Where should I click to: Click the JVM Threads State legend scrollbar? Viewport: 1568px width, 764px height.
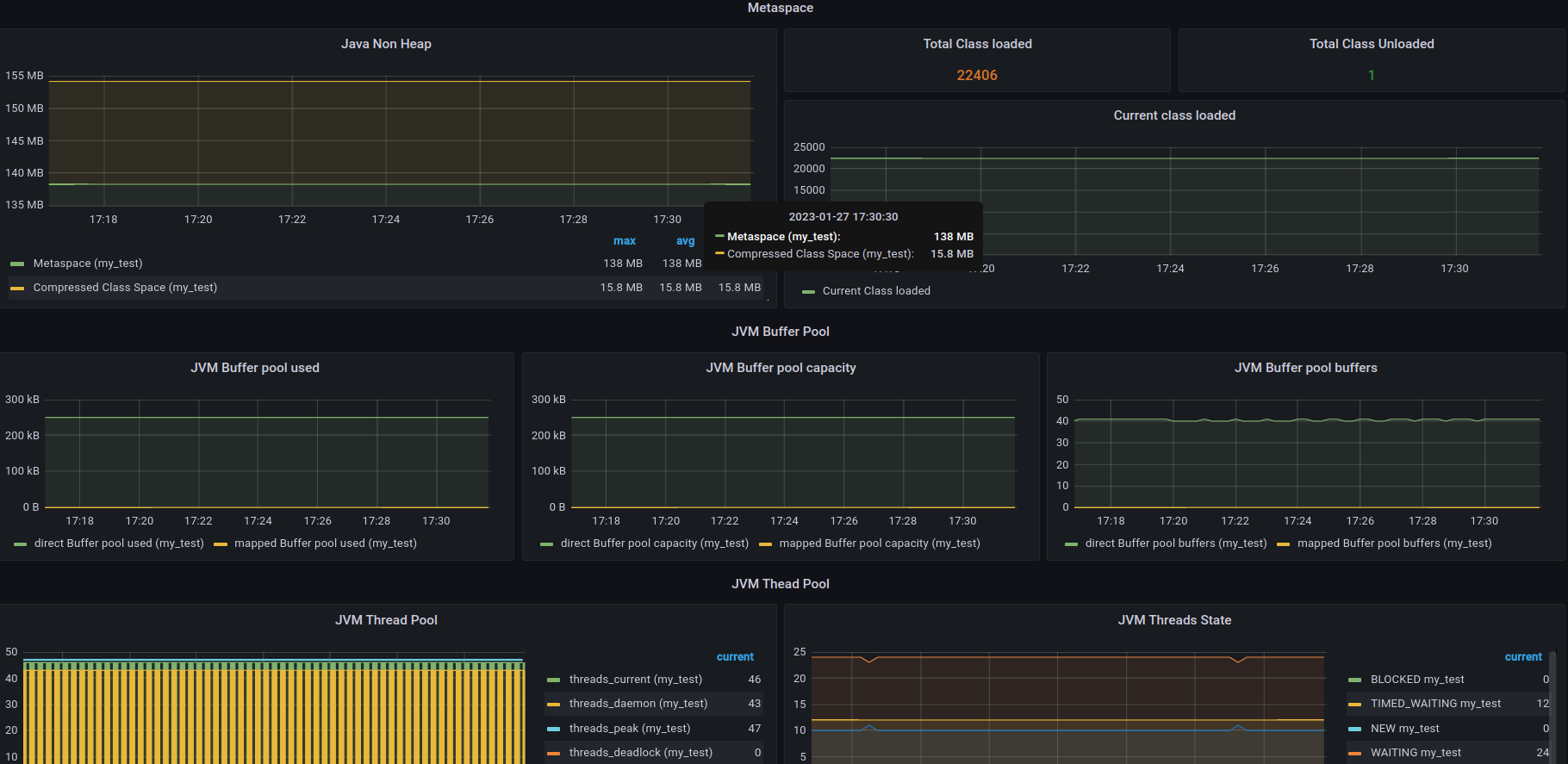[1552, 706]
